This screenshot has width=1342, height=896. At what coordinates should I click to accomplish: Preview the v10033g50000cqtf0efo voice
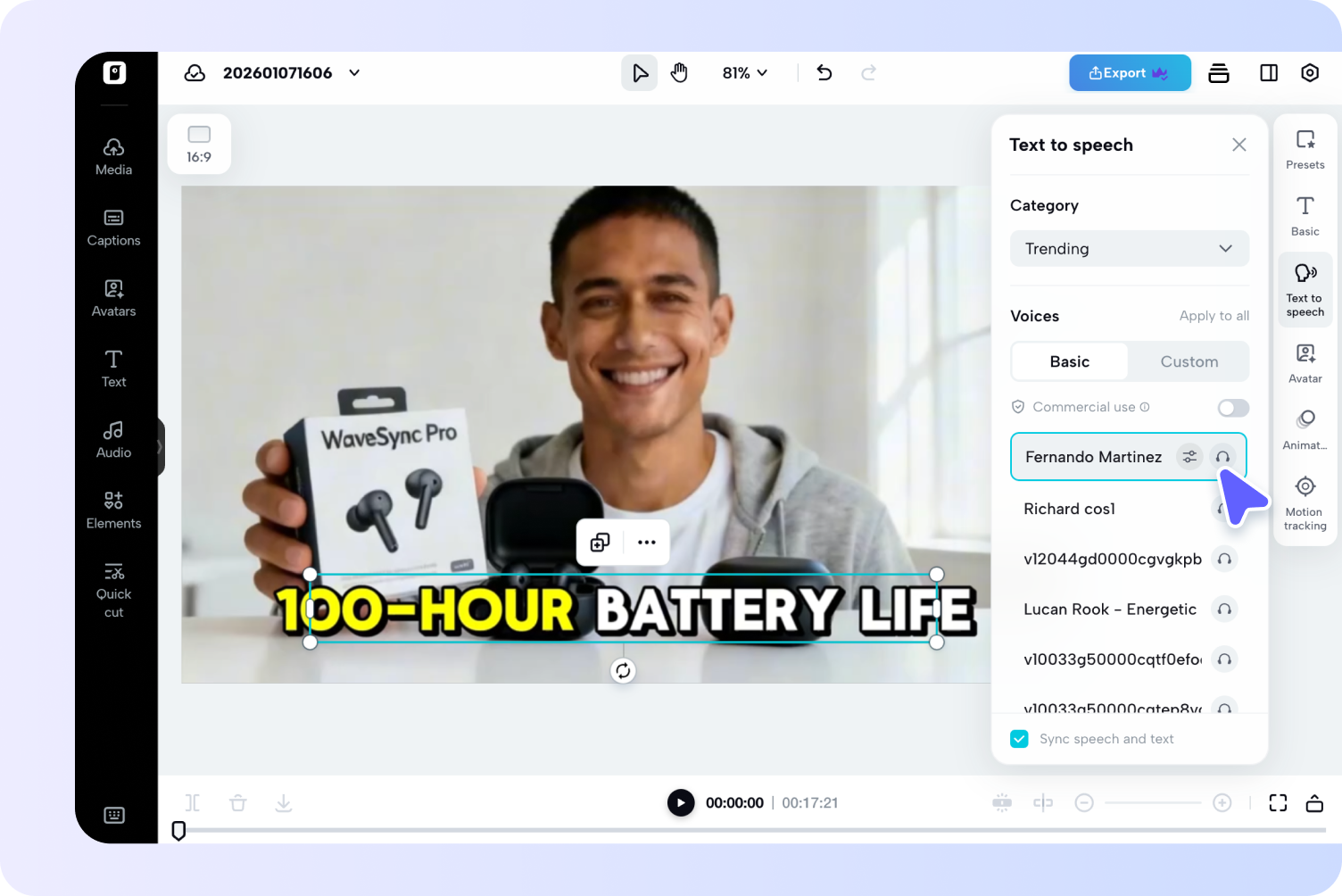pos(1225,660)
